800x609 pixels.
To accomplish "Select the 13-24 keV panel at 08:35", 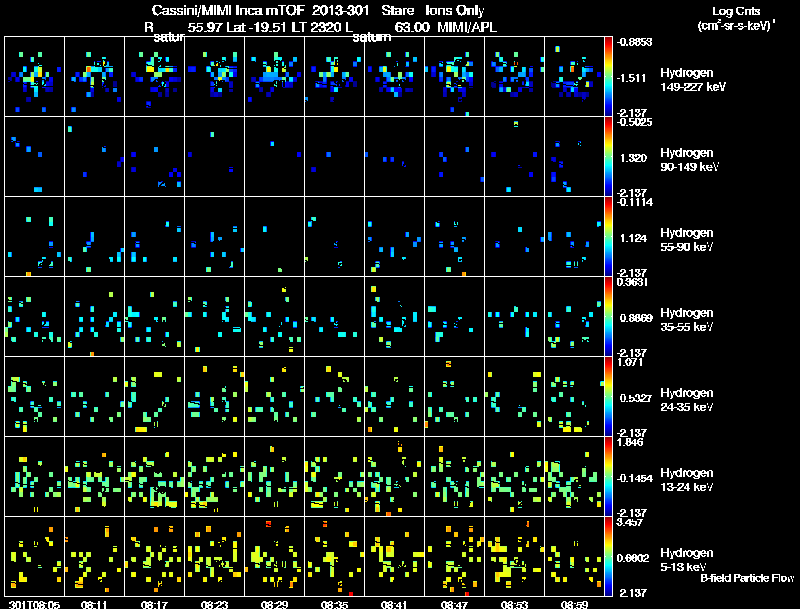I will tap(334, 477).
